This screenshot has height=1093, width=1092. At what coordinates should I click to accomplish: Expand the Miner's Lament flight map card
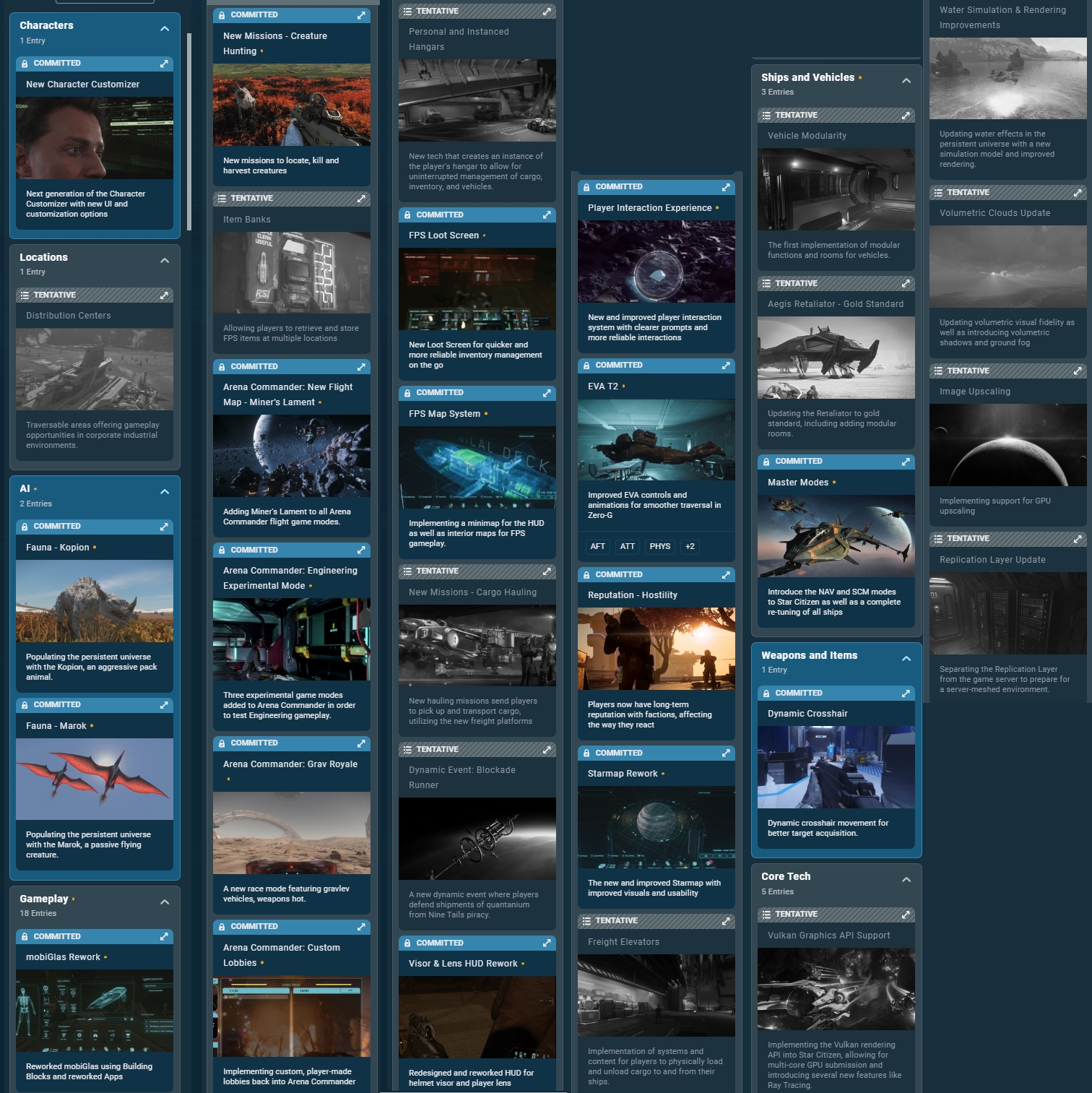coord(361,367)
